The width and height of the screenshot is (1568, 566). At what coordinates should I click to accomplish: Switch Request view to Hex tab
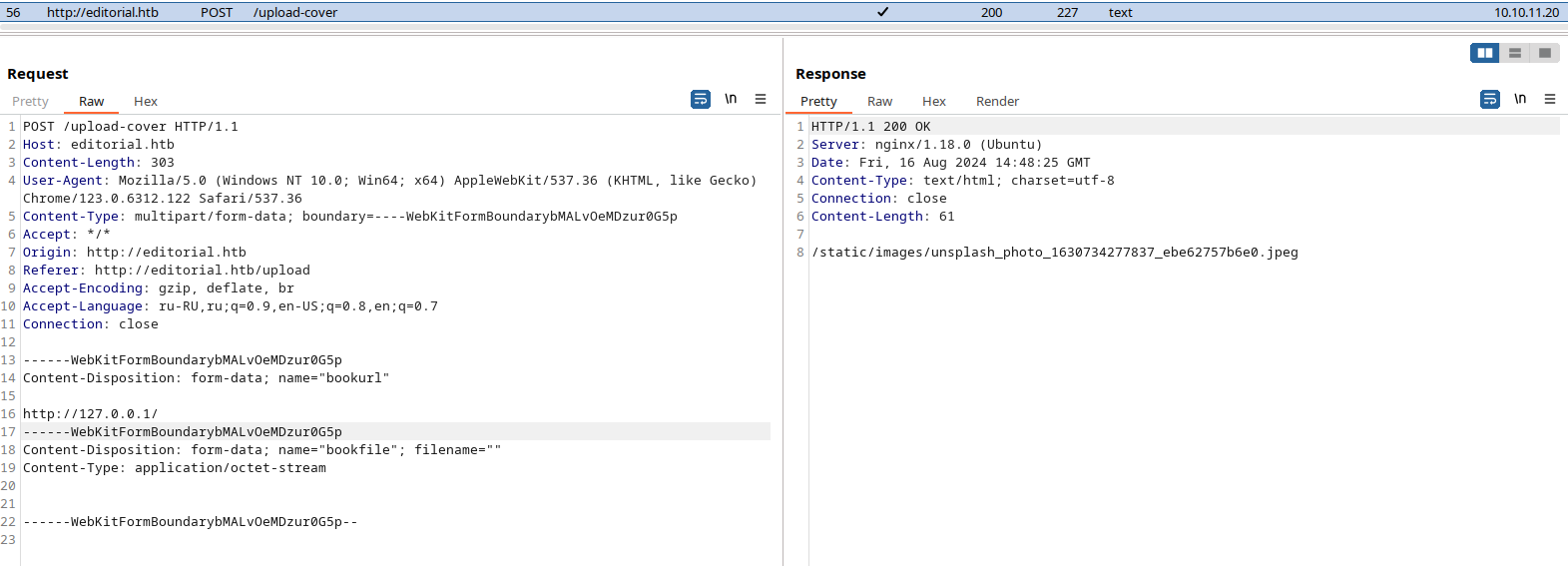tap(146, 101)
